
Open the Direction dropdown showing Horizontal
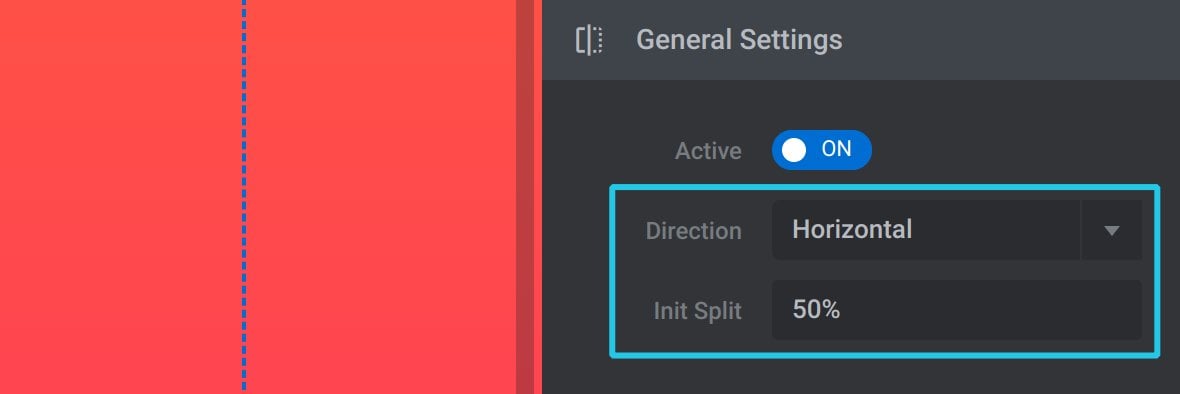(x=956, y=229)
